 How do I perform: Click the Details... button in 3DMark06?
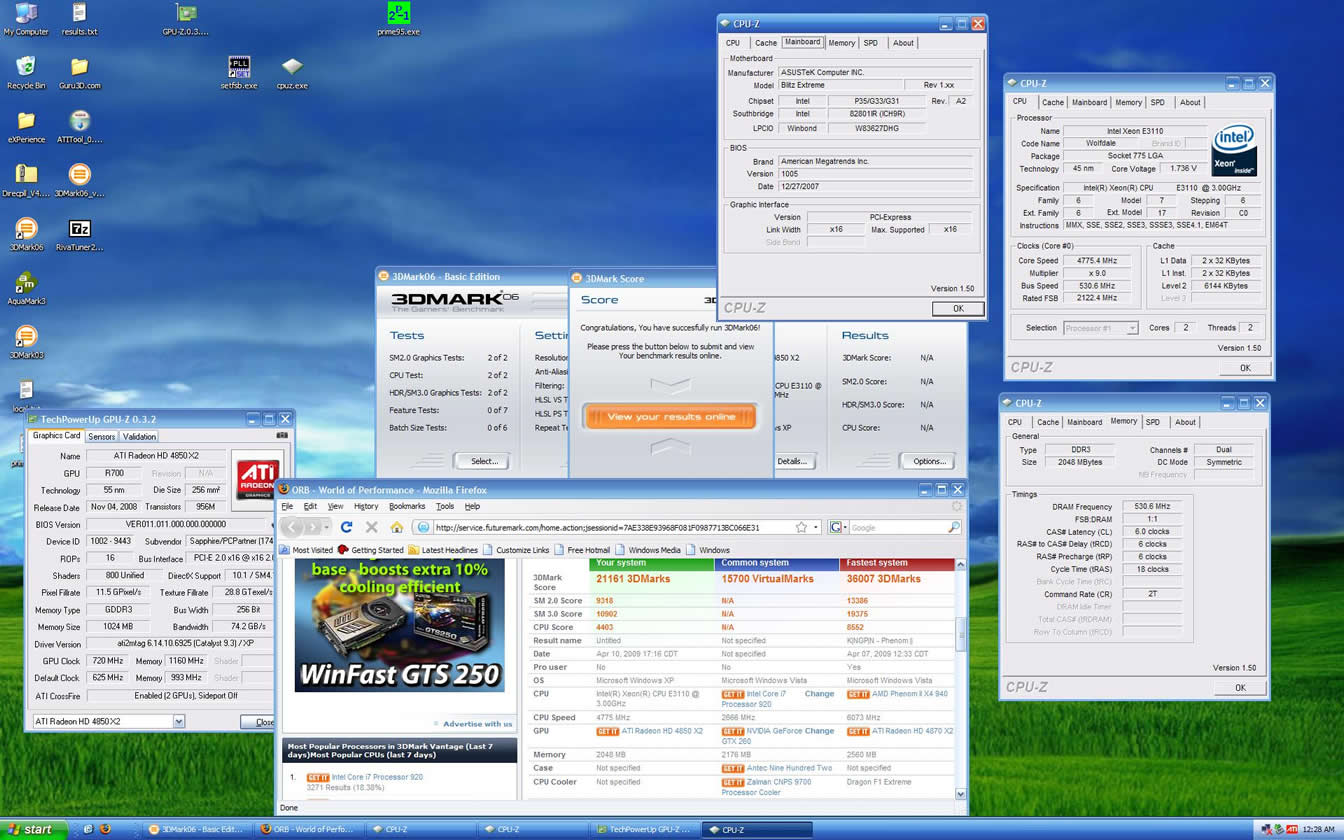(791, 461)
